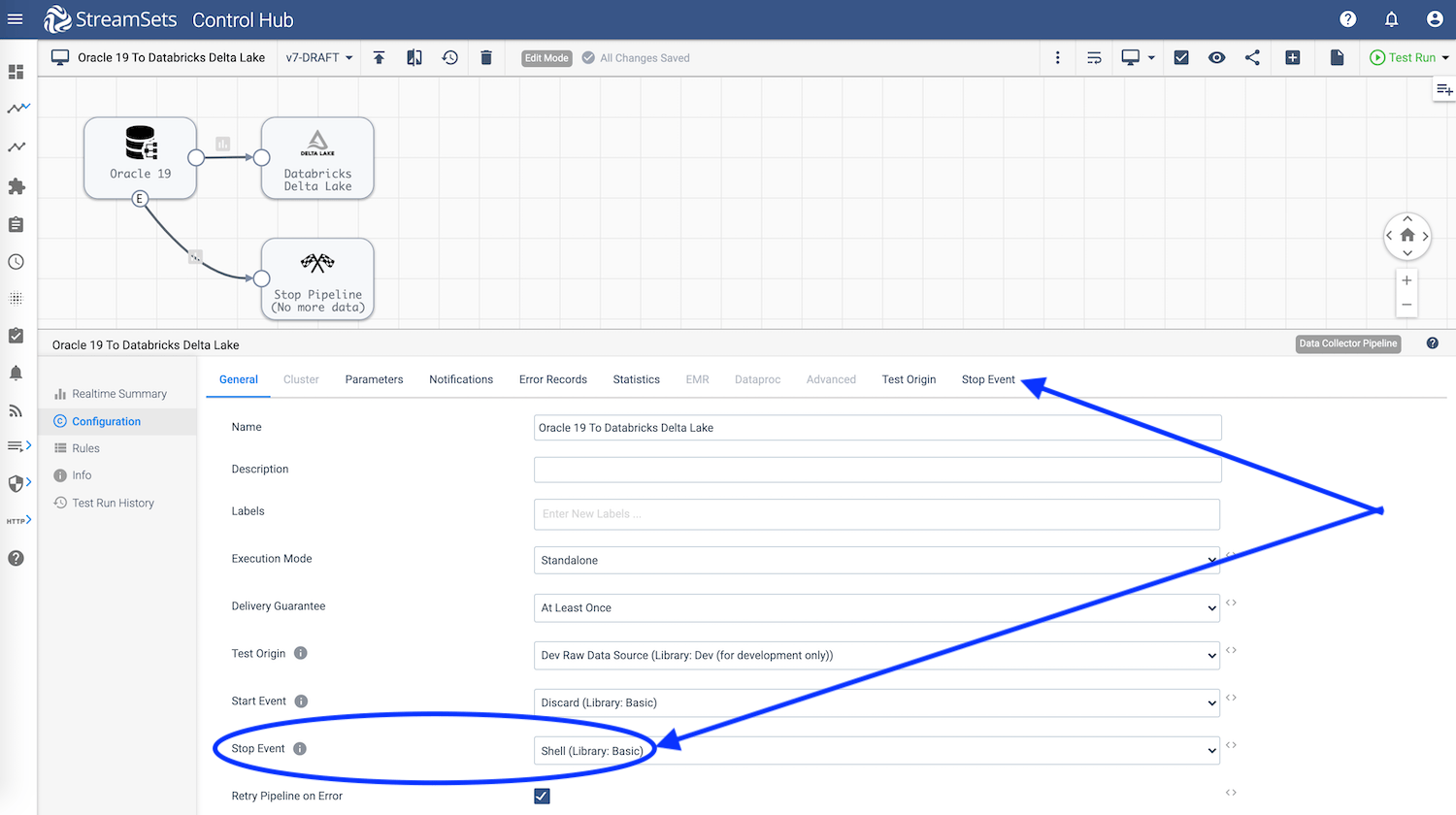Select the Databricks Delta Lake stage
1456x815 pixels.
click(x=317, y=157)
